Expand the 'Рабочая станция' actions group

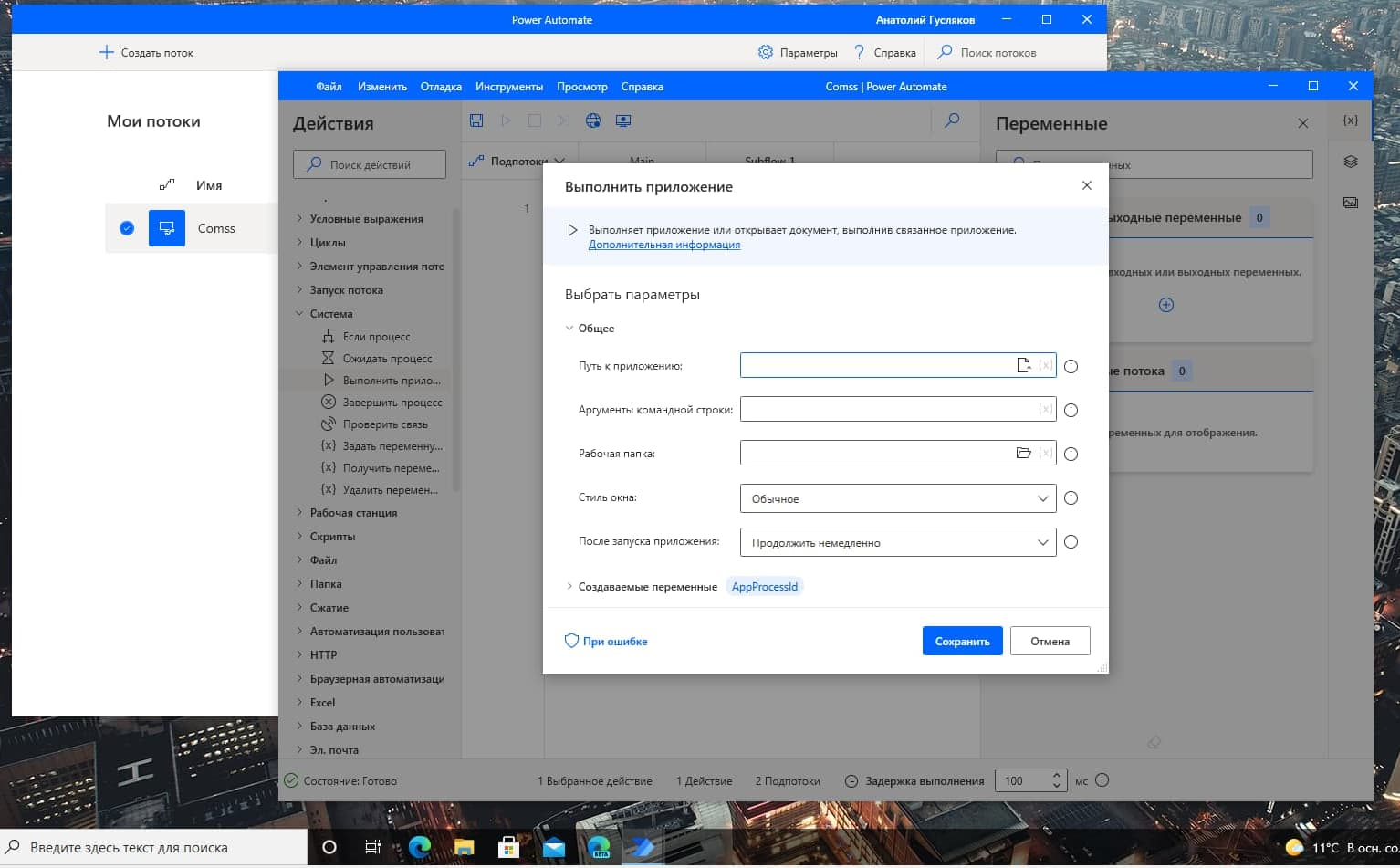tap(353, 513)
